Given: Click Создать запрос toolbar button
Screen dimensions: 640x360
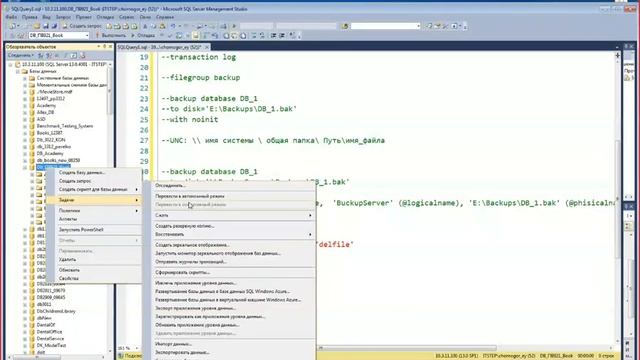Looking at the screenshot, I should (82, 26).
